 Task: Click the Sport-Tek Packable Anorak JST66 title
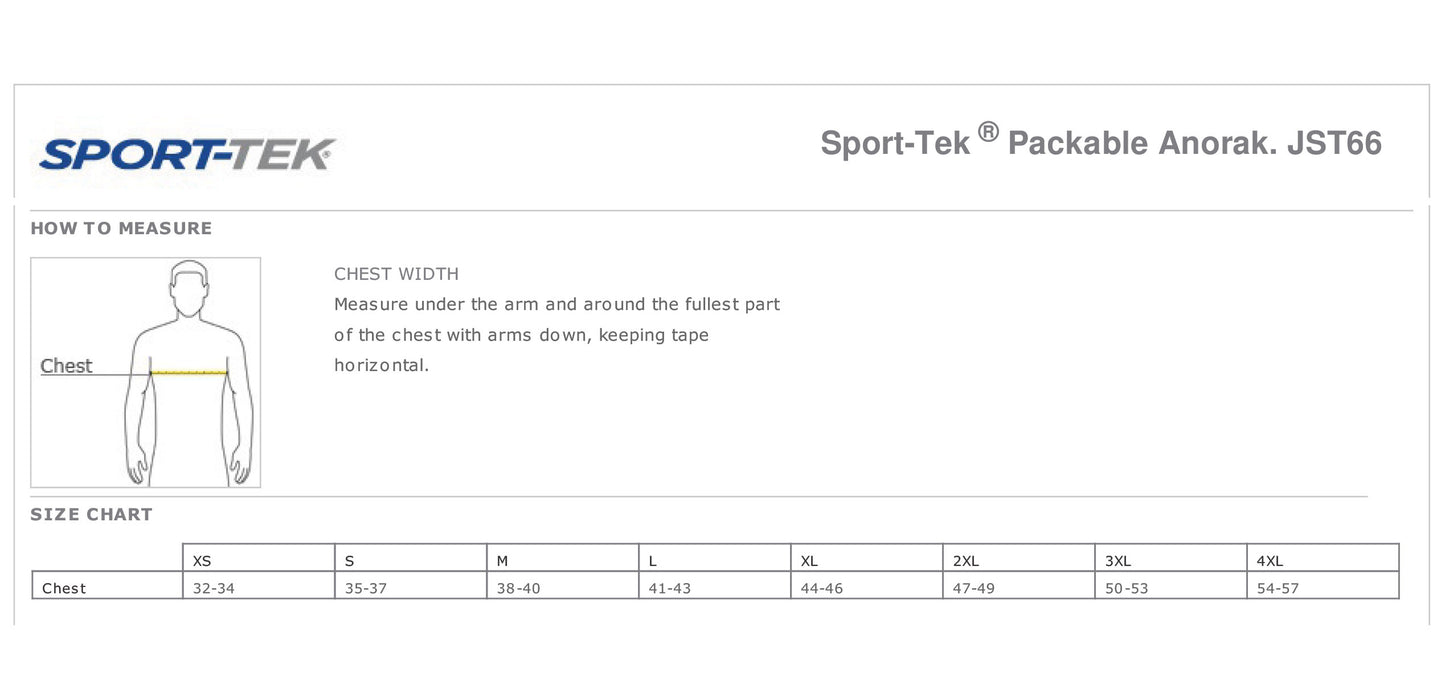point(1100,143)
